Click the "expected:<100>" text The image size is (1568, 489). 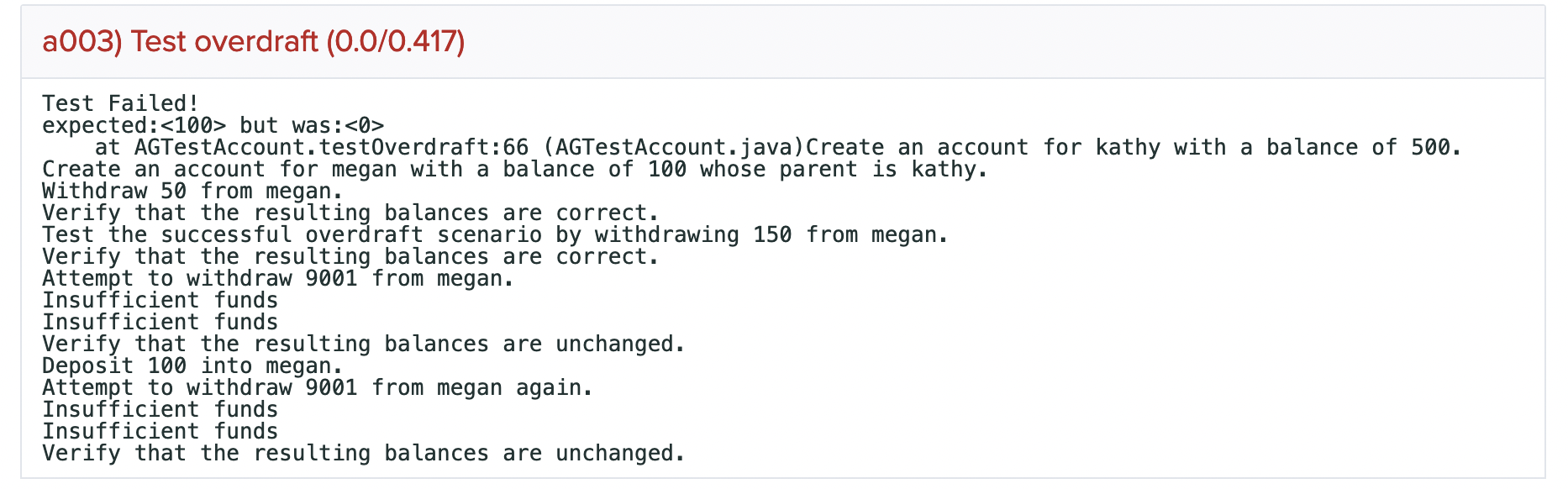tap(134, 125)
